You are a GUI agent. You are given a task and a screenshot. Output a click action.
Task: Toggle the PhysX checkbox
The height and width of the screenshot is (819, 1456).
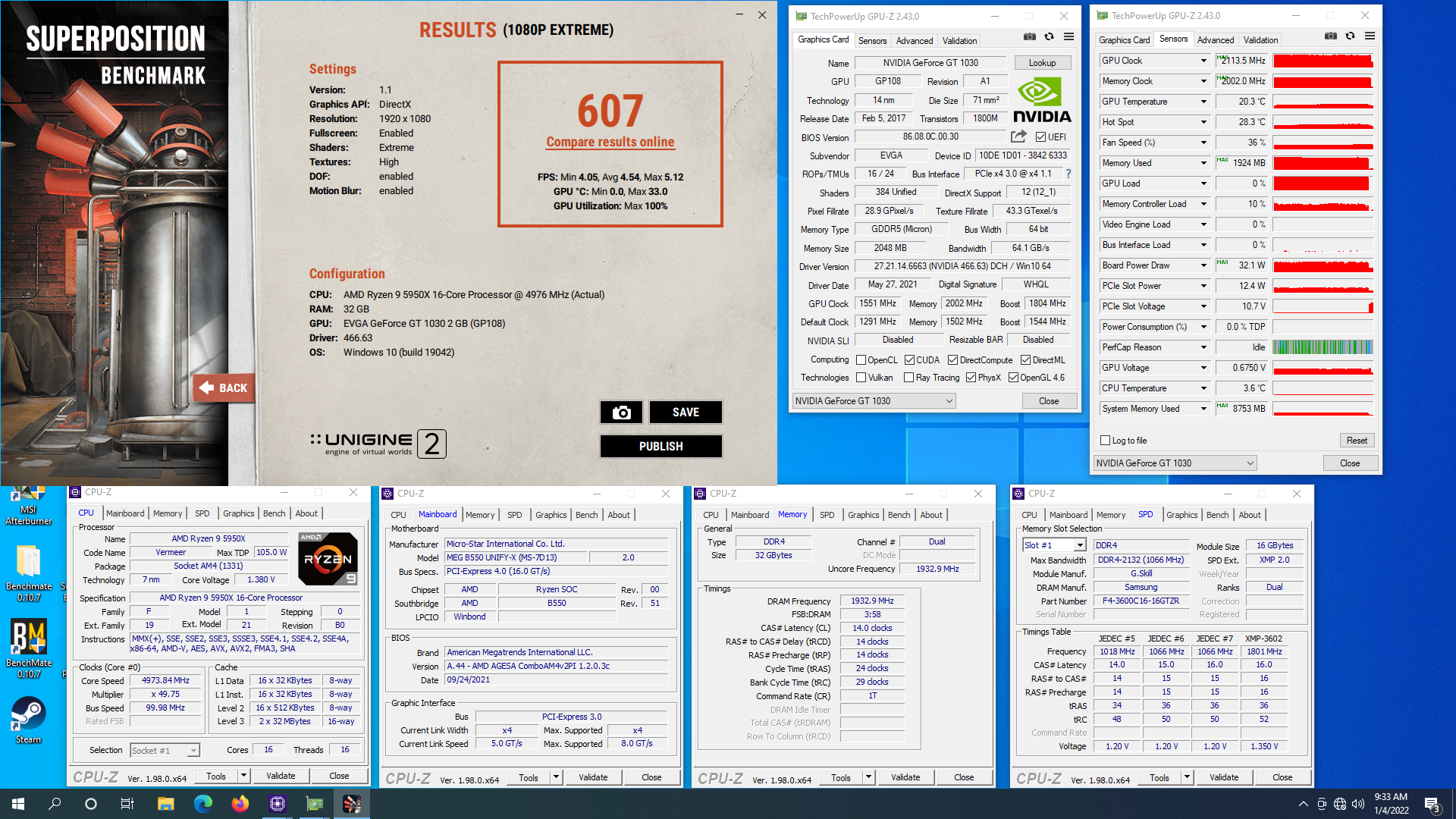pyautogui.click(x=971, y=378)
